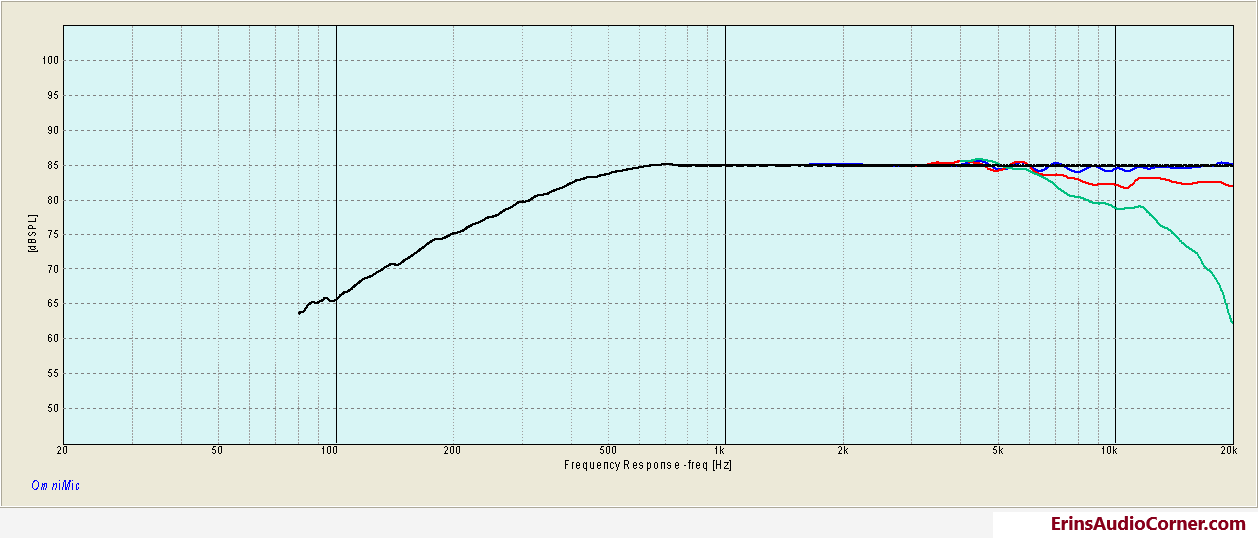Image resolution: width=1258 pixels, height=538 pixels.
Task: Click the 'Frequency Response - freq [Hz]' axis title
Action: pyautogui.click(x=649, y=465)
